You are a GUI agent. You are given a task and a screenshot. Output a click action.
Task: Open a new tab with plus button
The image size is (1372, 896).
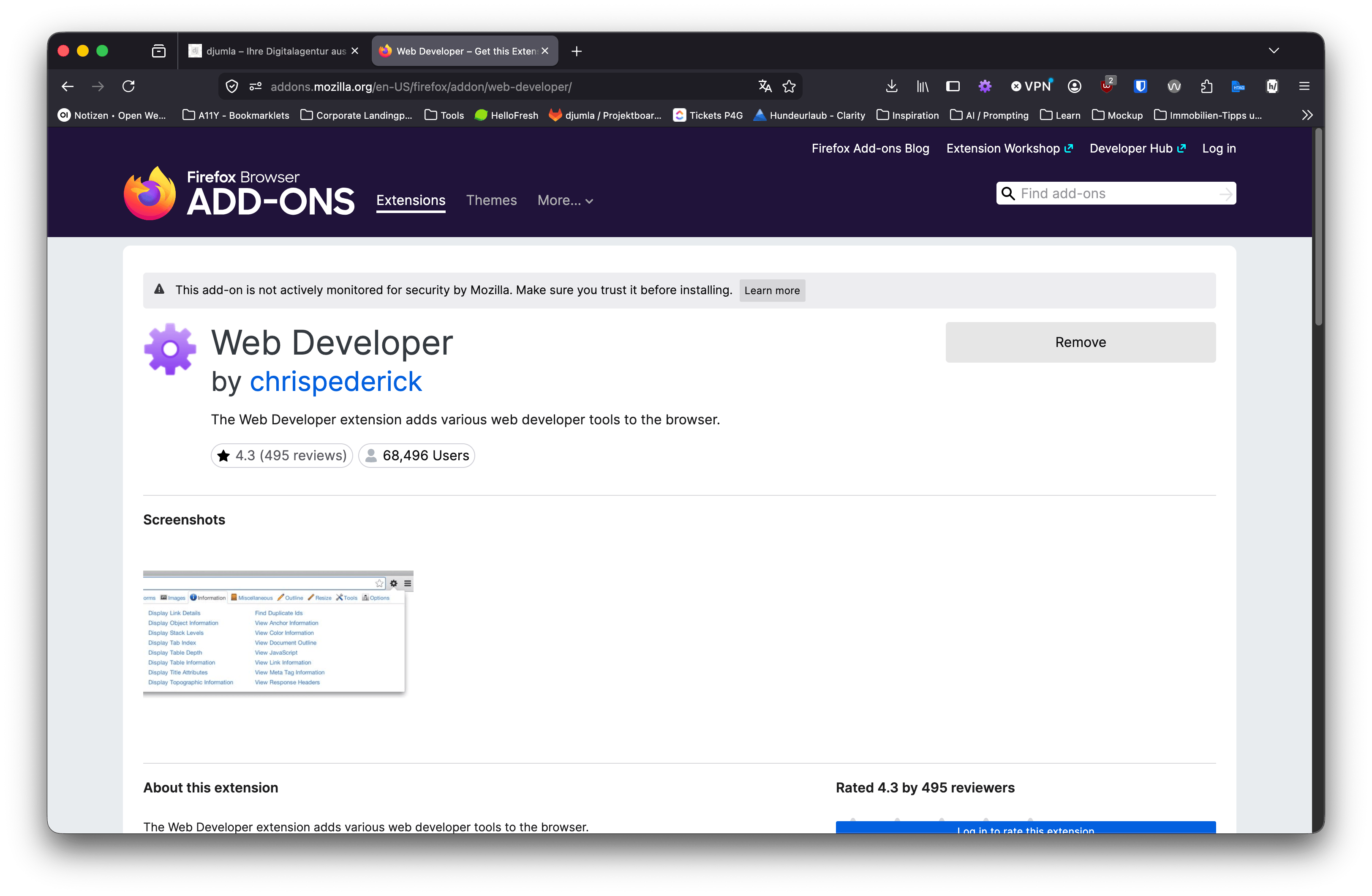click(x=577, y=51)
